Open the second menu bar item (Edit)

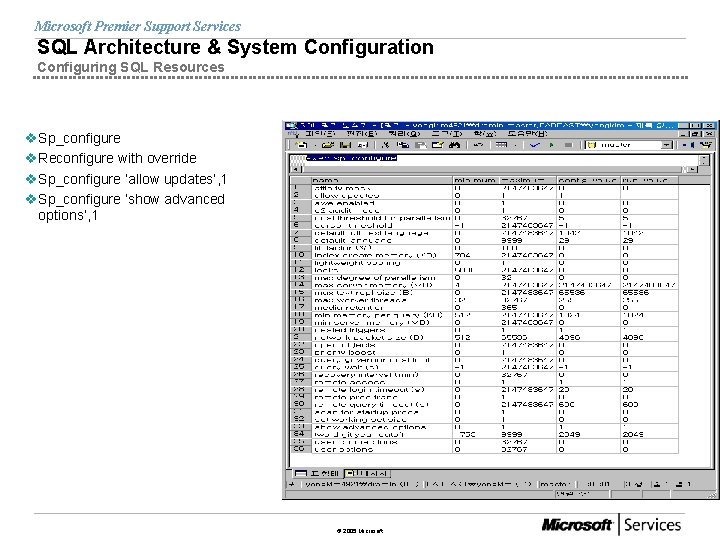coord(362,134)
